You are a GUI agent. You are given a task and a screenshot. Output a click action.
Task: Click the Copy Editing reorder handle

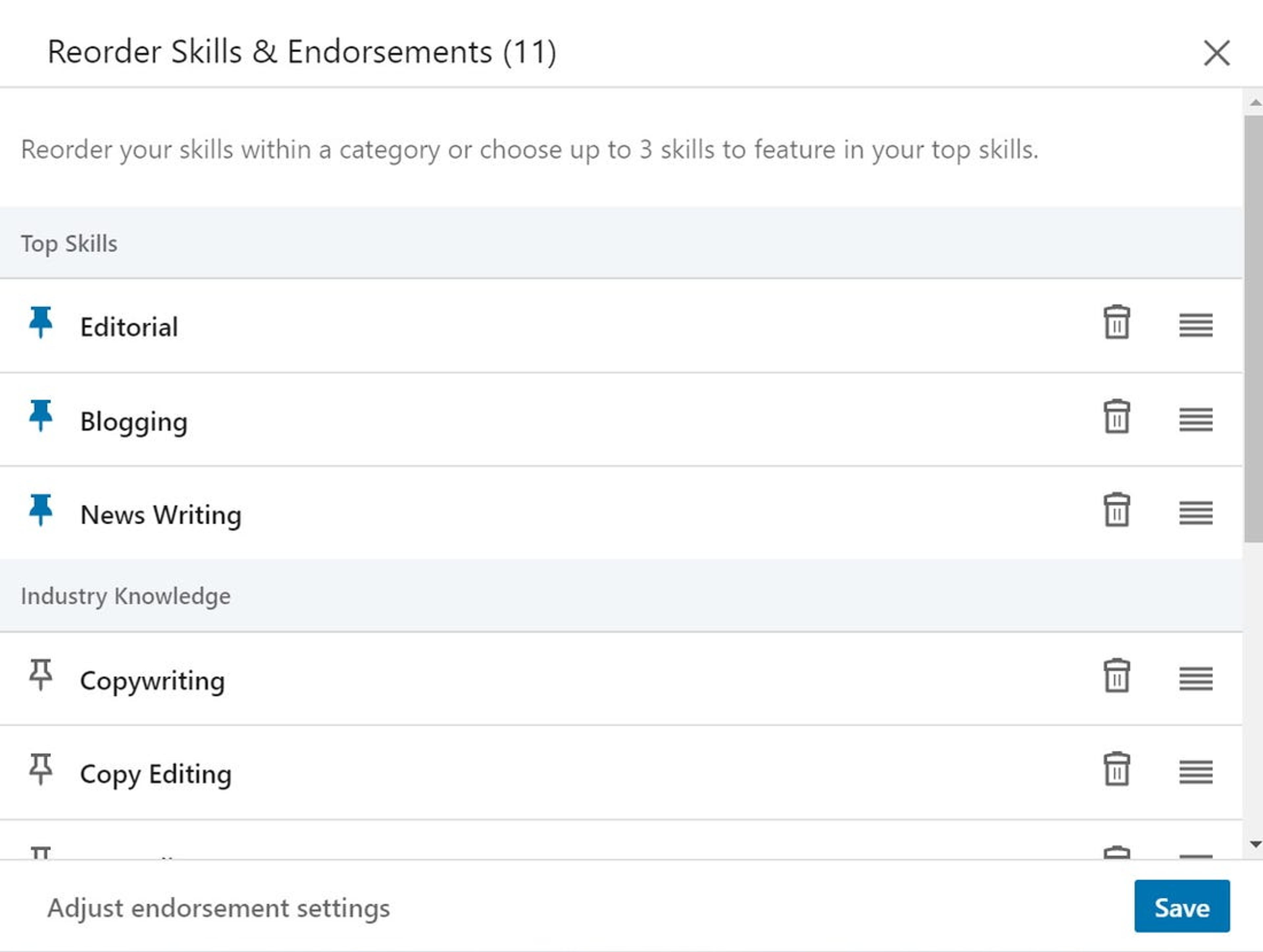pyautogui.click(x=1196, y=772)
